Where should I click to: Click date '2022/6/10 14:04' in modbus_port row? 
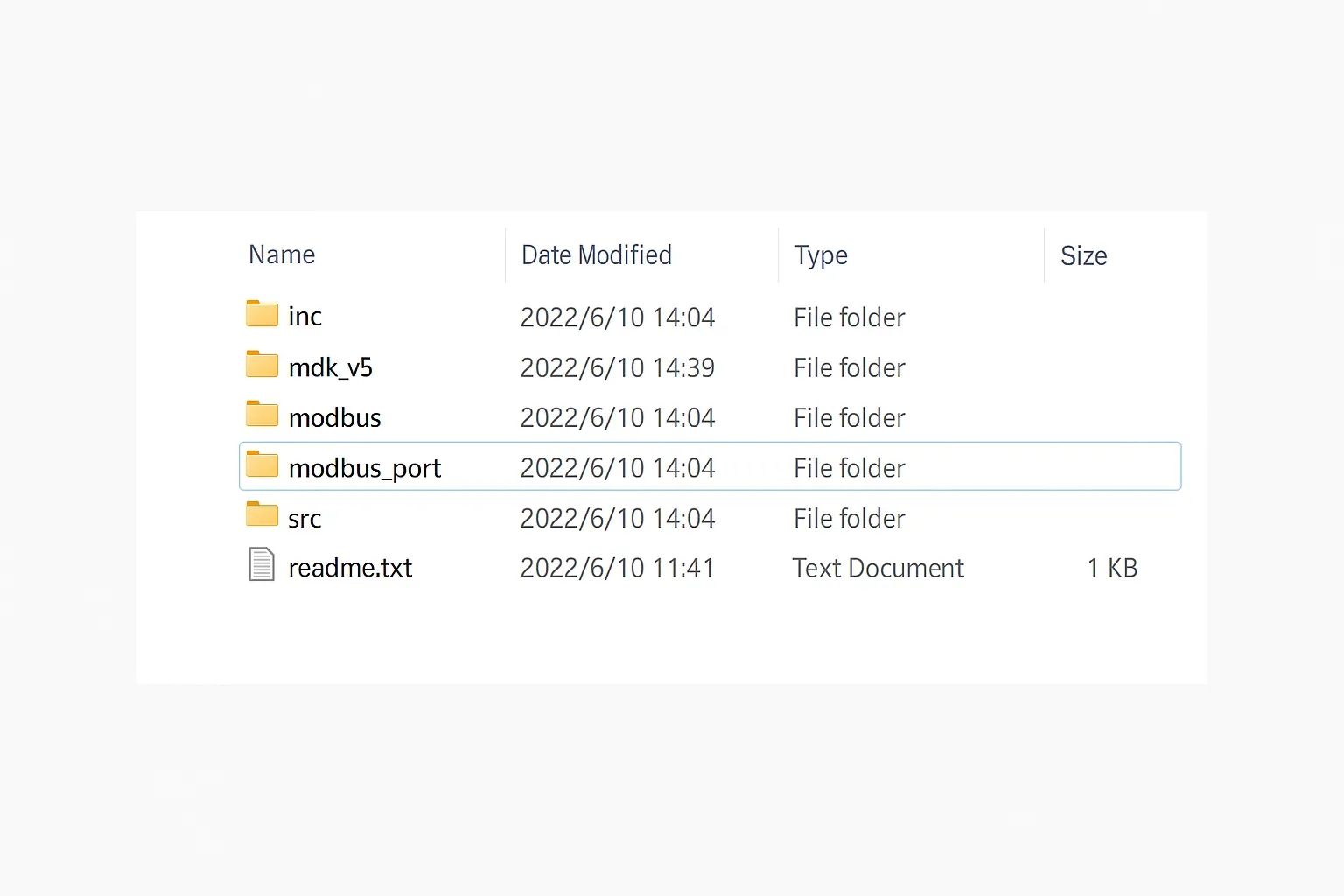coord(618,469)
